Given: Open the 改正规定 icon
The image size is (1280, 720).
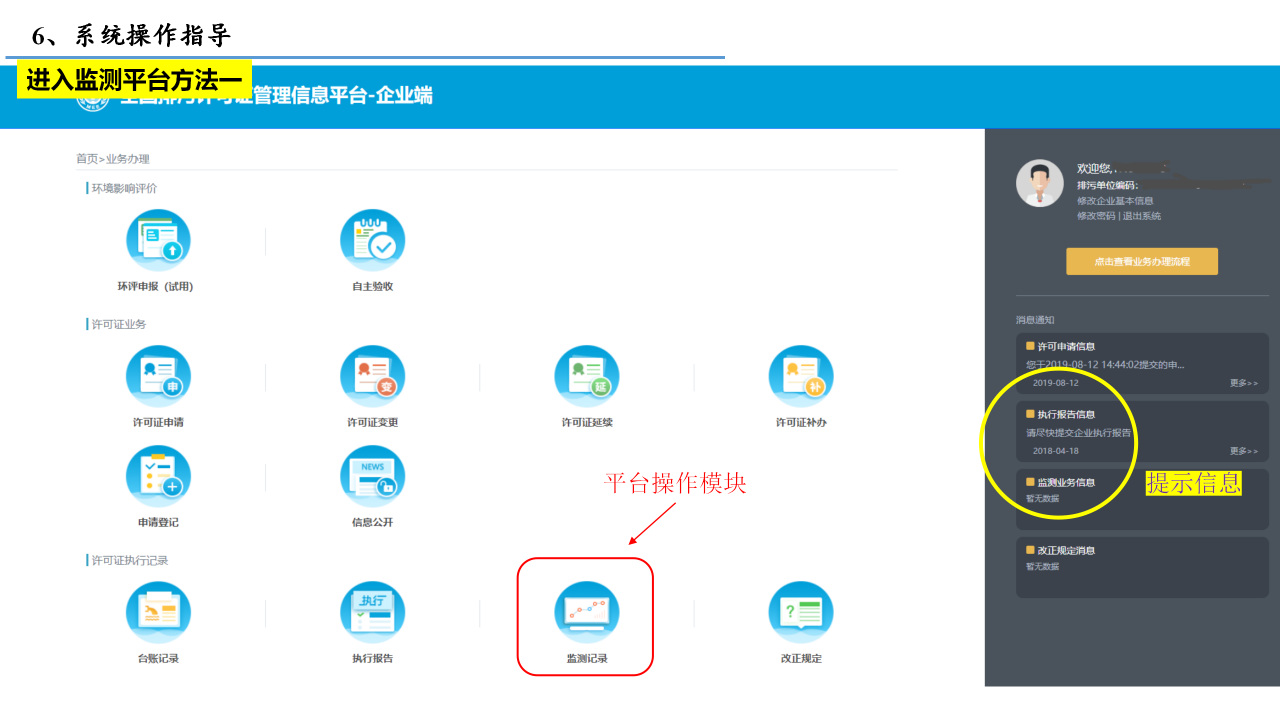Looking at the screenshot, I should point(801,613).
